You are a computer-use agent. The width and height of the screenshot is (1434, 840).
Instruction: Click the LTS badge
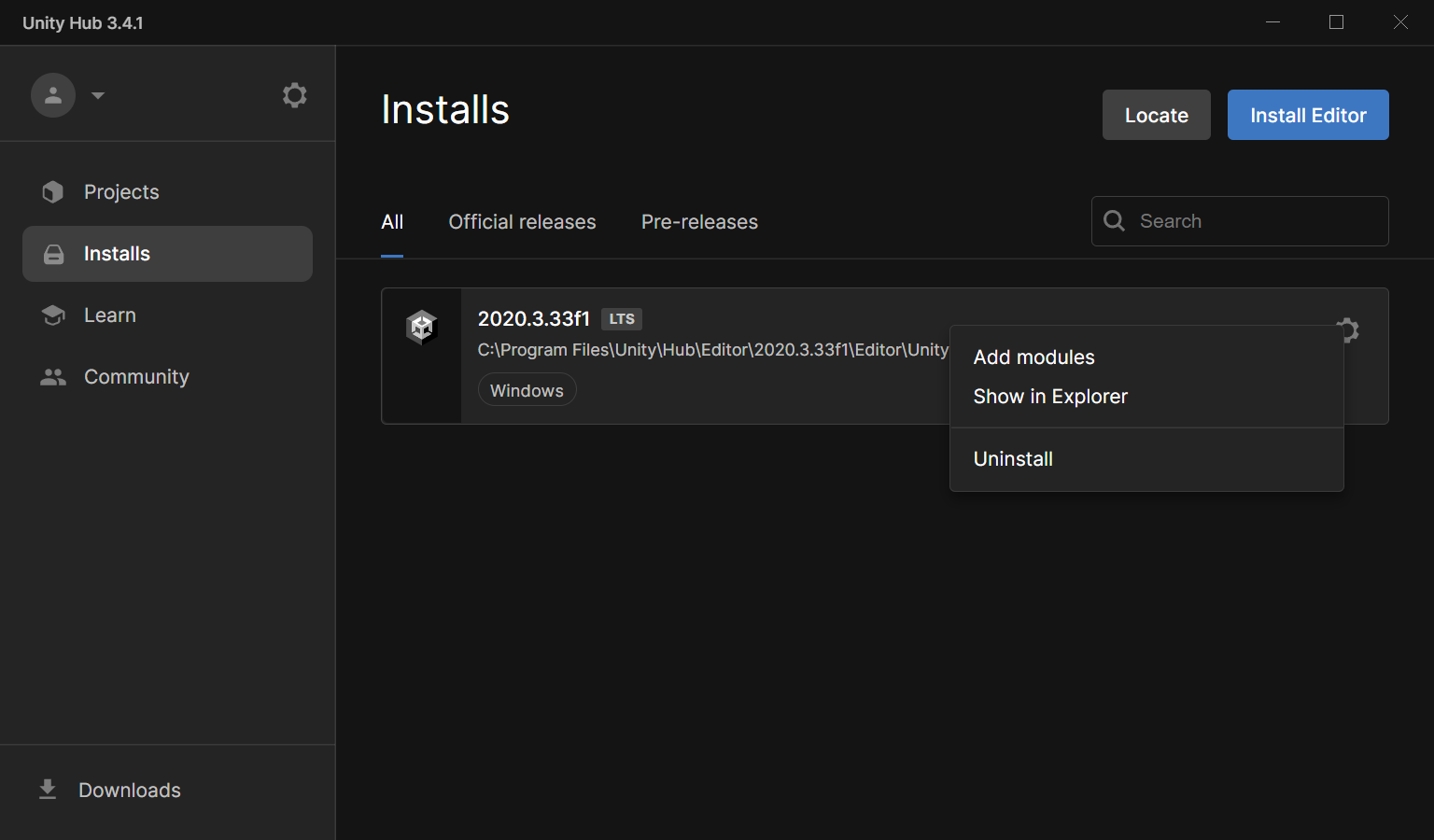pyautogui.click(x=622, y=319)
